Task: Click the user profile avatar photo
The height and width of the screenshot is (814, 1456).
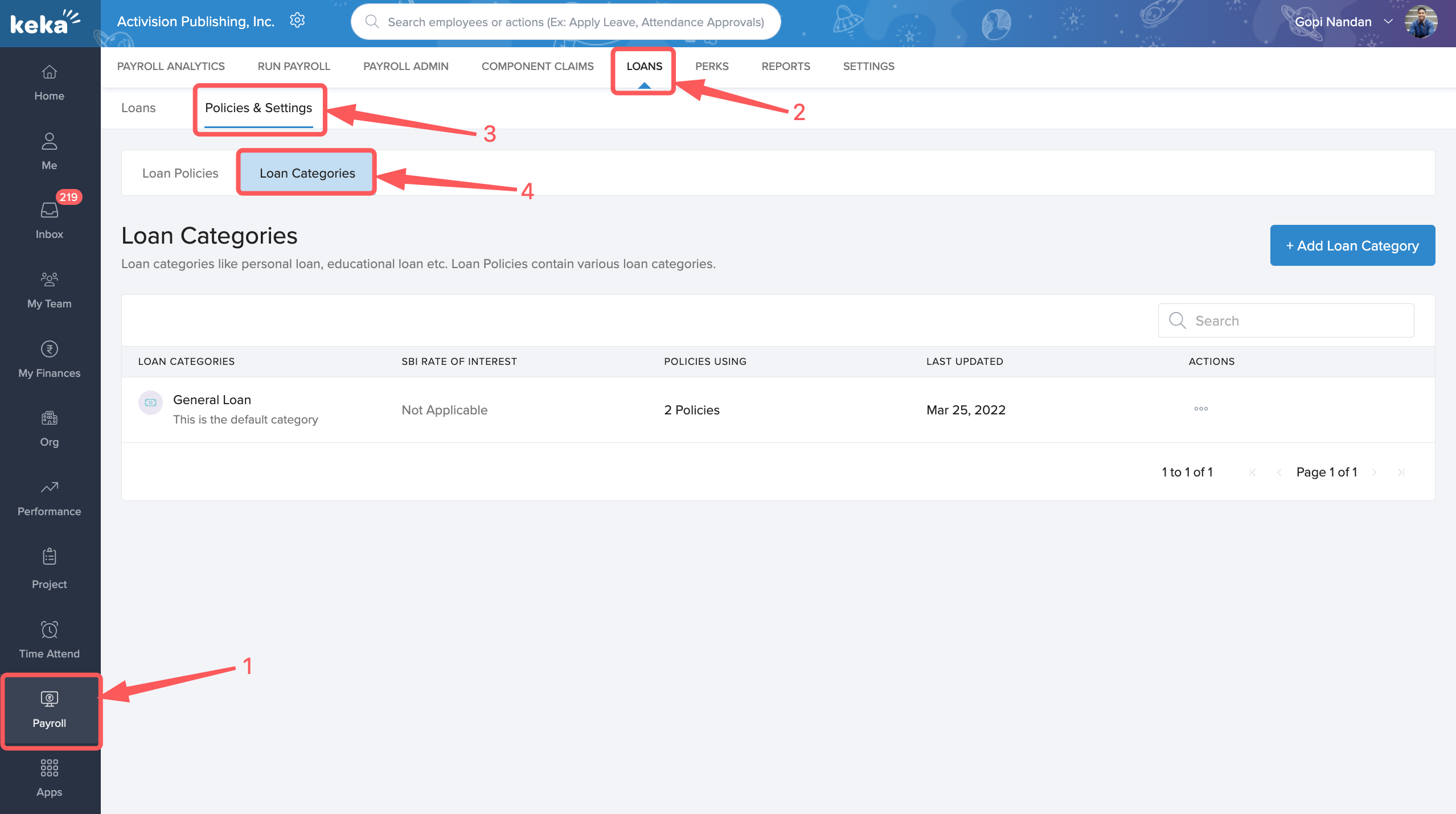Action: coord(1420,22)
